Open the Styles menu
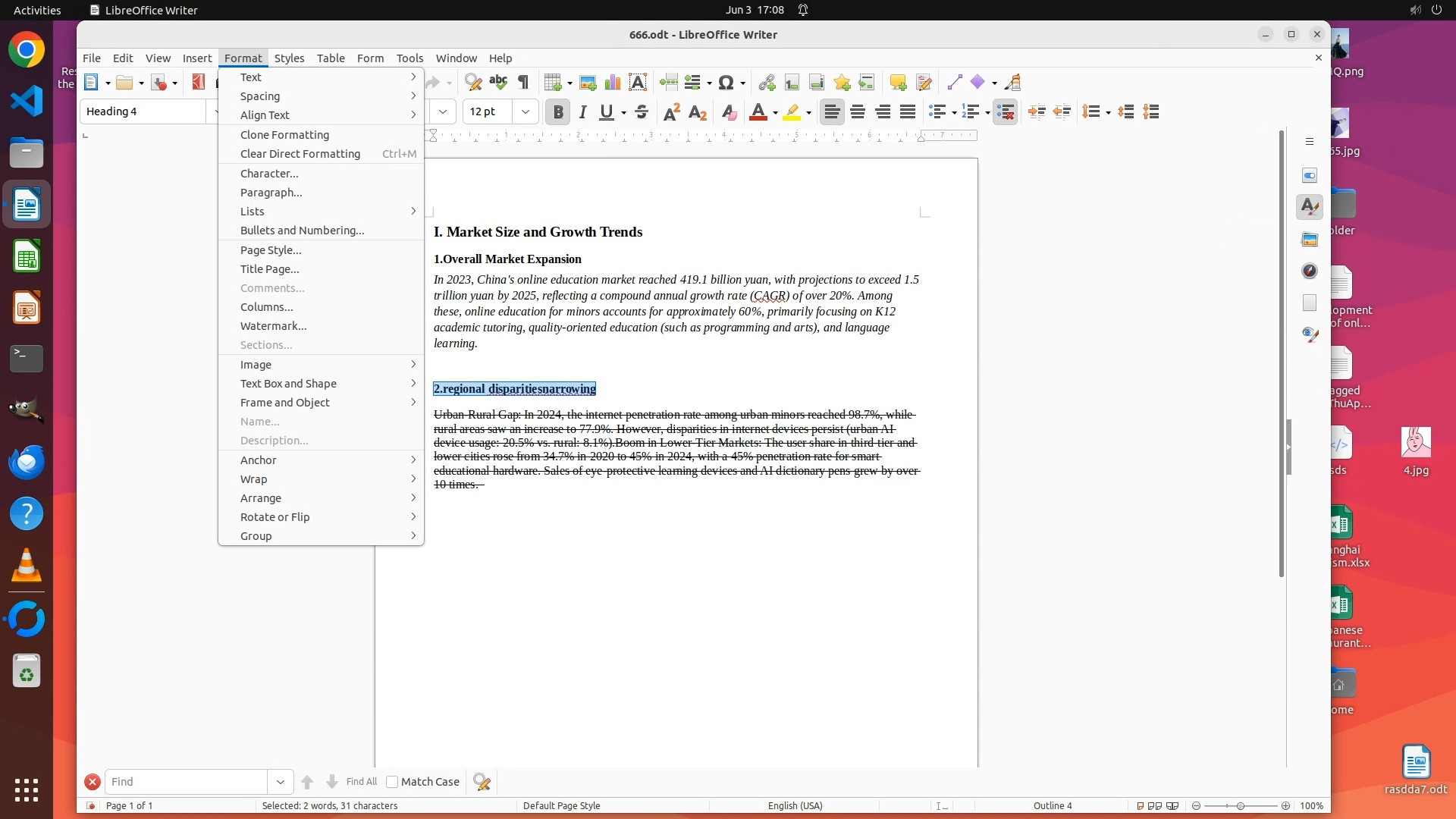This screenshot has height=819, width=1456. point(289,58)
